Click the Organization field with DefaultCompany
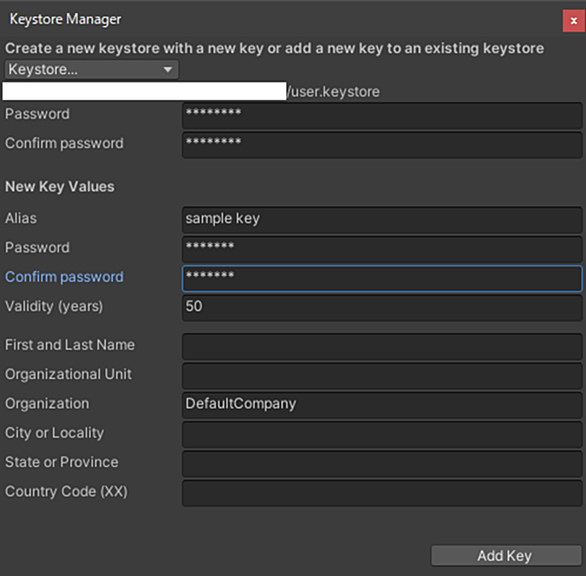 [x=382, y=405]
